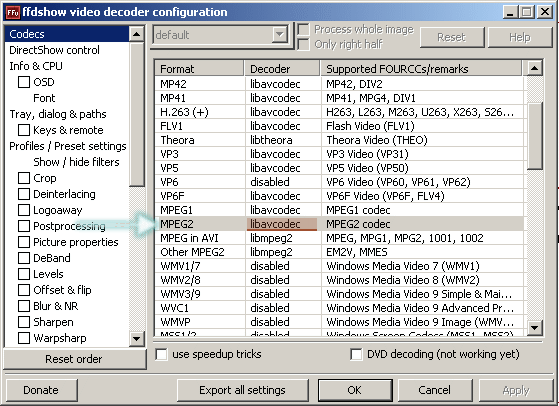Toggle the OSD checkbox
Screen dimensions: 559x406
coord(24,82)
